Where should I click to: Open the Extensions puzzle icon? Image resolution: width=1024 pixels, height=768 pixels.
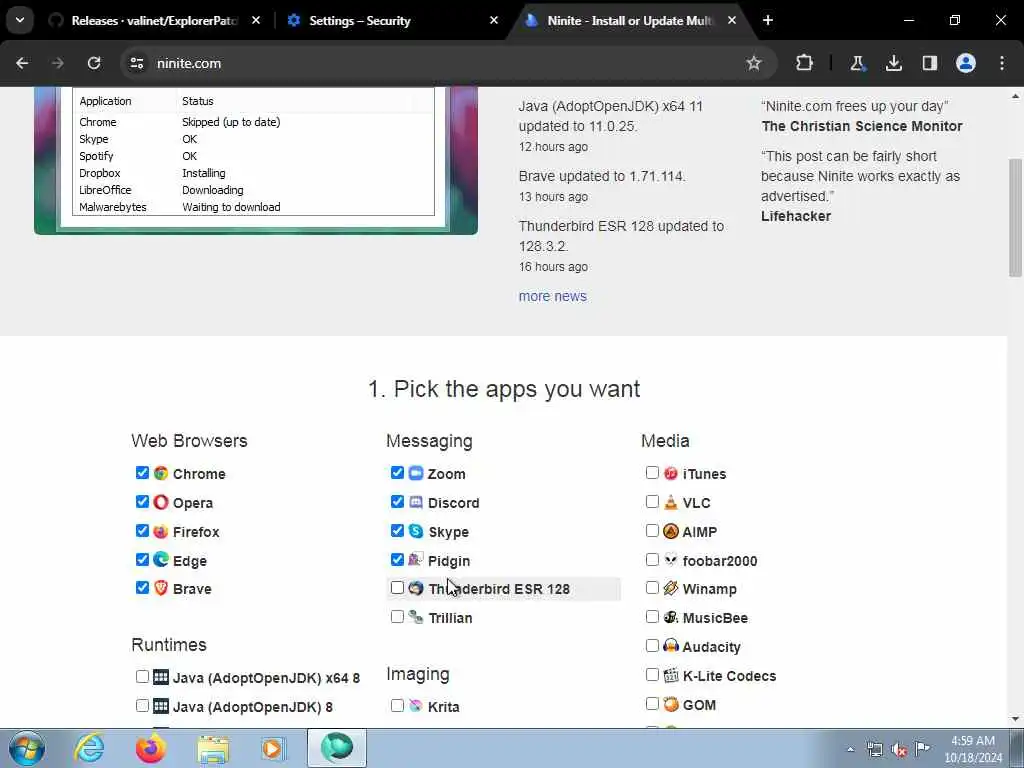coord(805,63)
